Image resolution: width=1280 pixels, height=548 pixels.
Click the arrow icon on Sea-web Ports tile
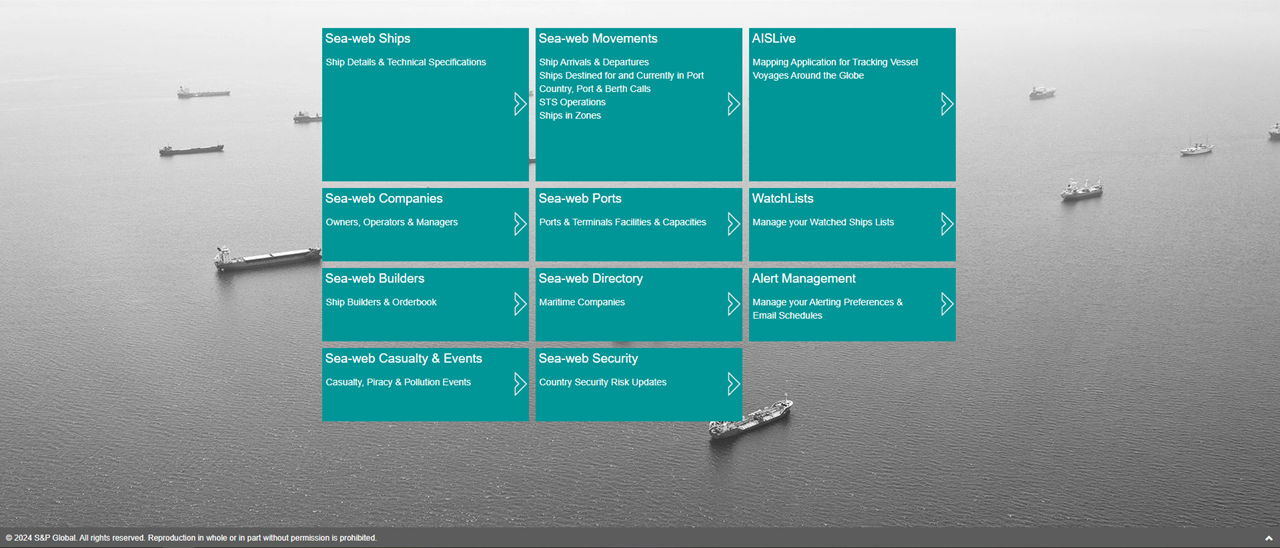[733, 224]
